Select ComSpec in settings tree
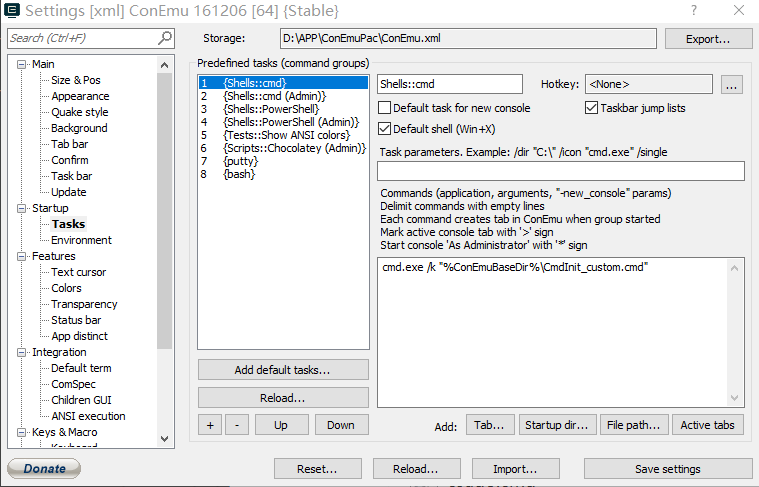759x487 pixels. point(74,384)
